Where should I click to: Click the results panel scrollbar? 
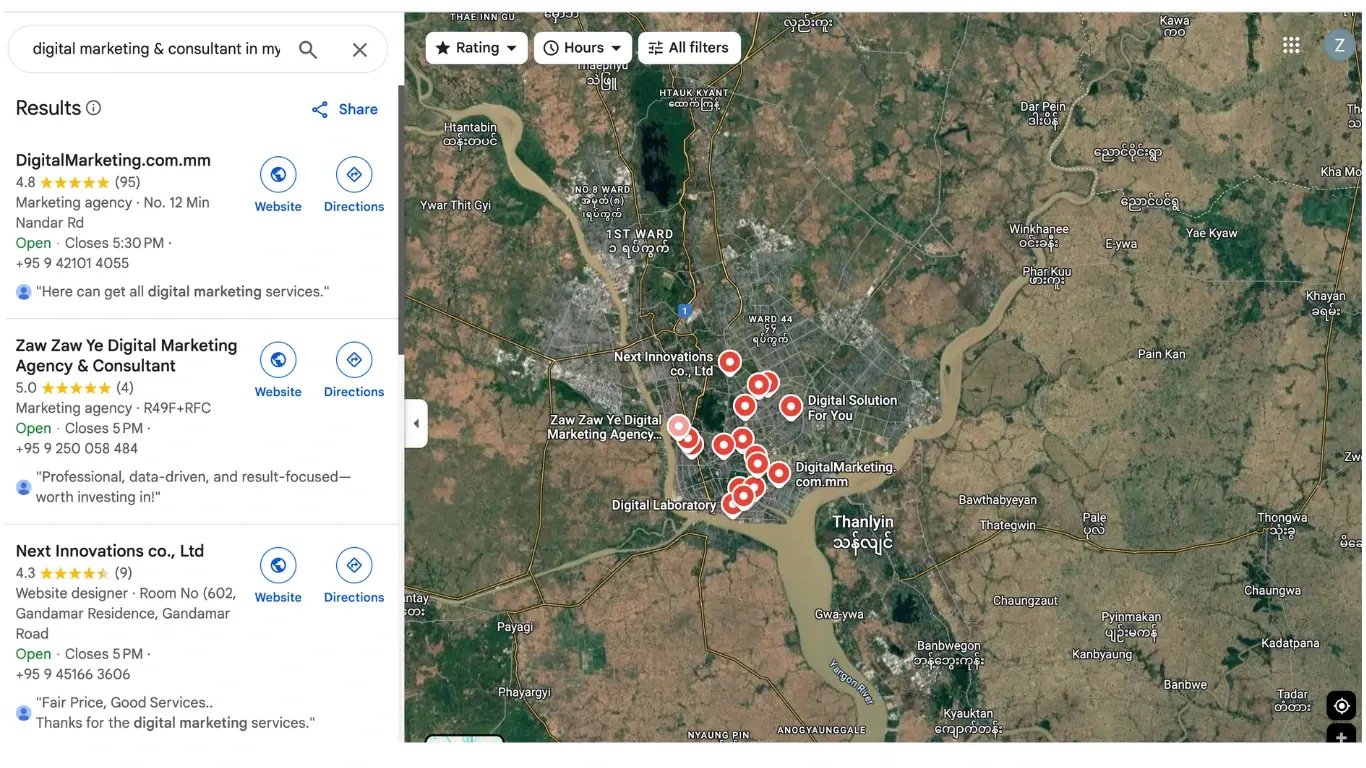click(x=401, y=220)
